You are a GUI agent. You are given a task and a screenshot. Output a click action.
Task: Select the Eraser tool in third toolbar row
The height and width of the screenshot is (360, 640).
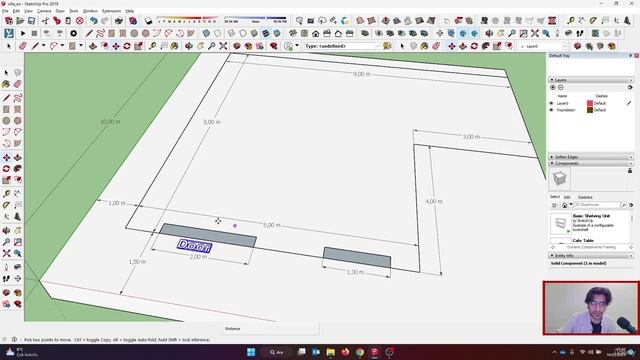point(22,46)
